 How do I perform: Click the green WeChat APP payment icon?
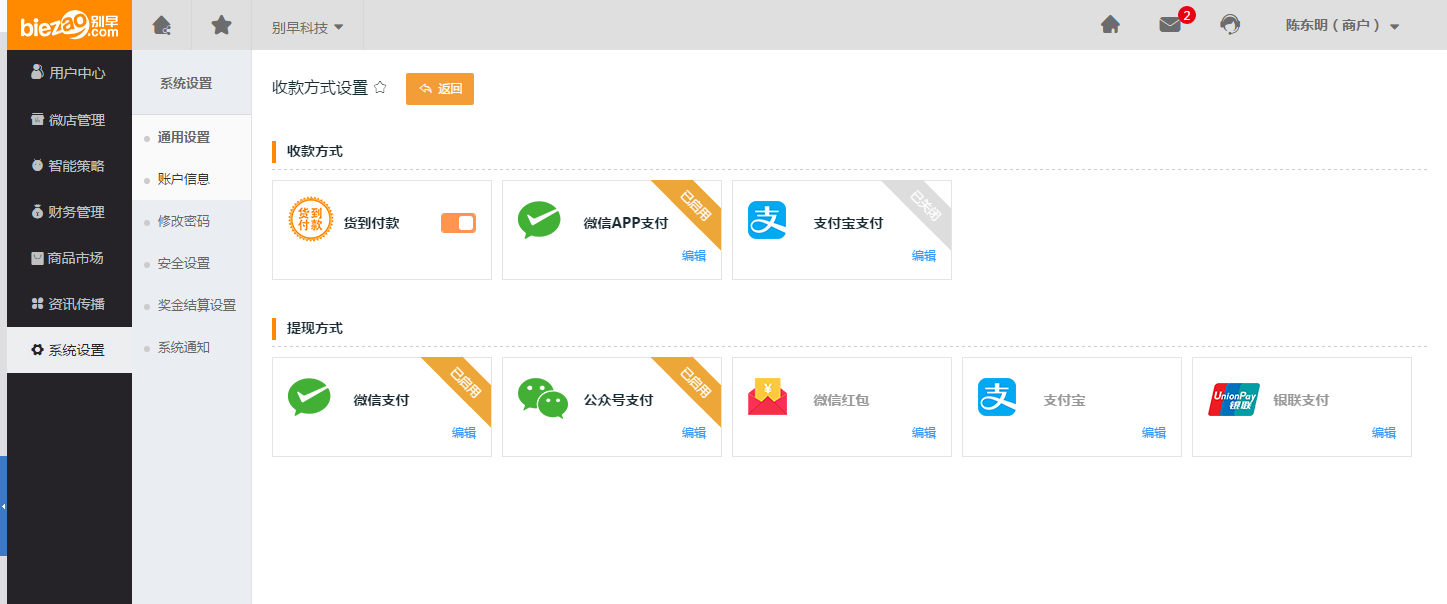[539, 221]
